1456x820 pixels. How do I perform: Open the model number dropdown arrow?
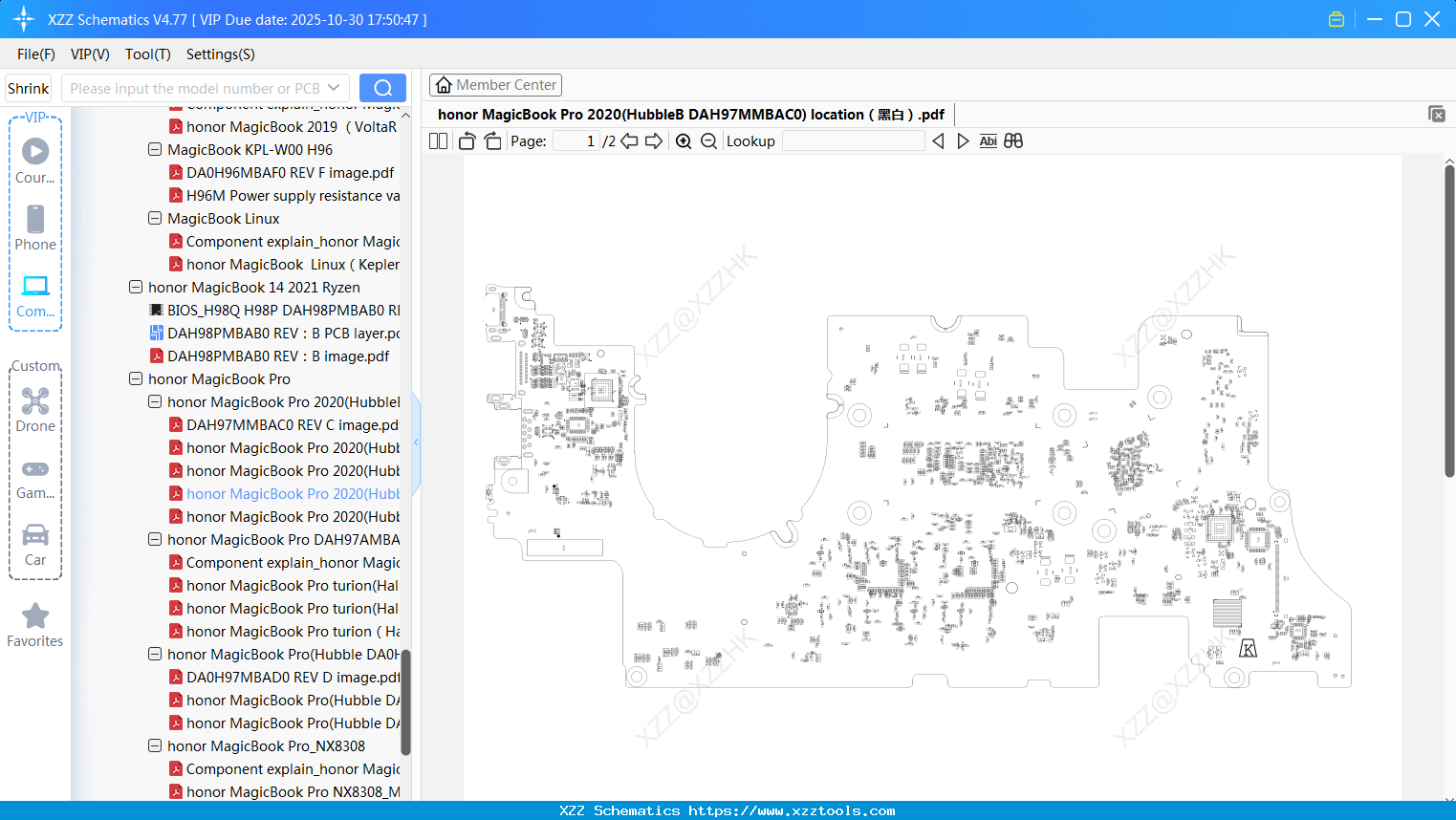tap(334, 88)
